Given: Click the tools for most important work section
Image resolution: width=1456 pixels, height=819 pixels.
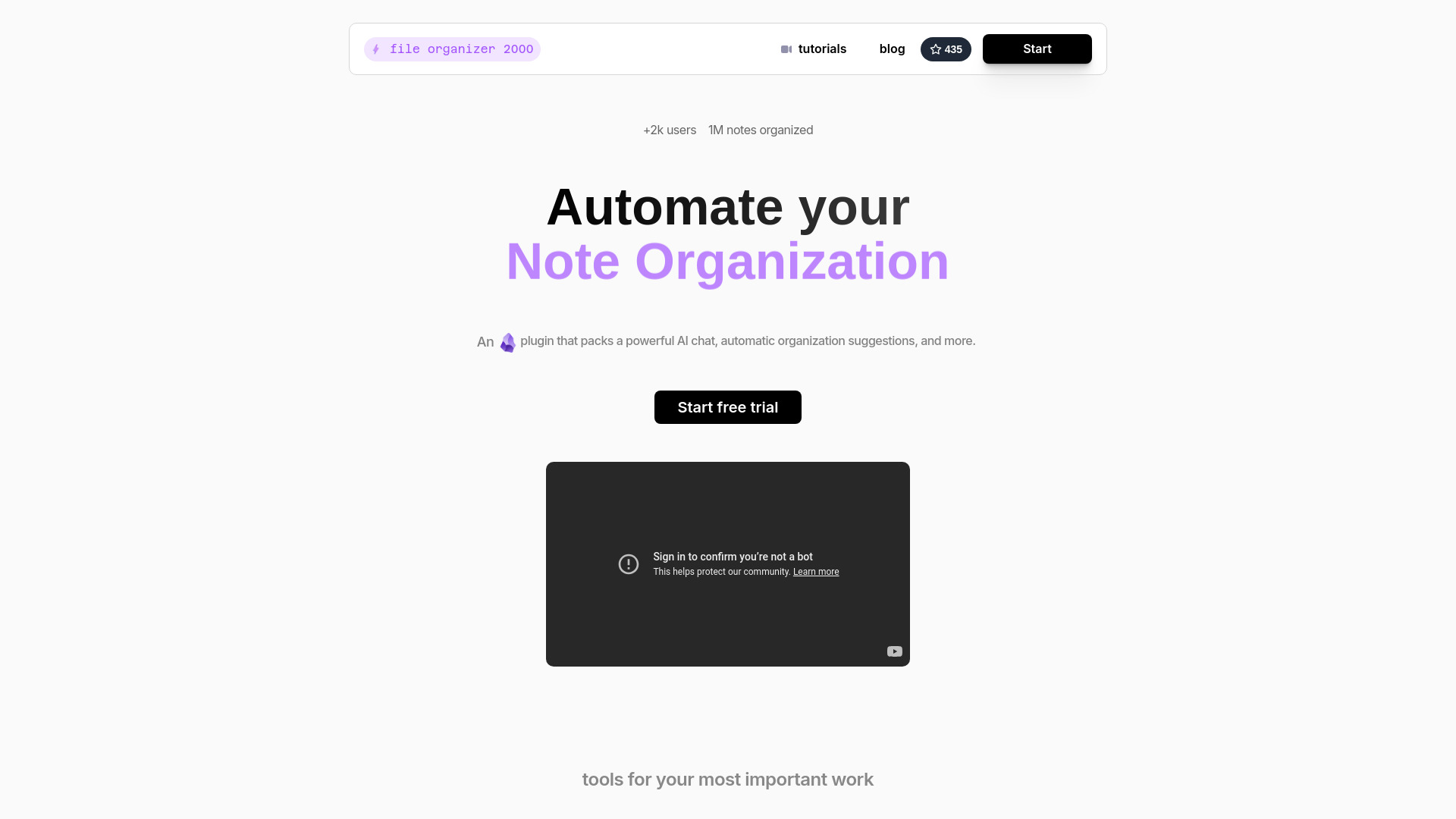Looking at the screenshot, I should (728, 779).
